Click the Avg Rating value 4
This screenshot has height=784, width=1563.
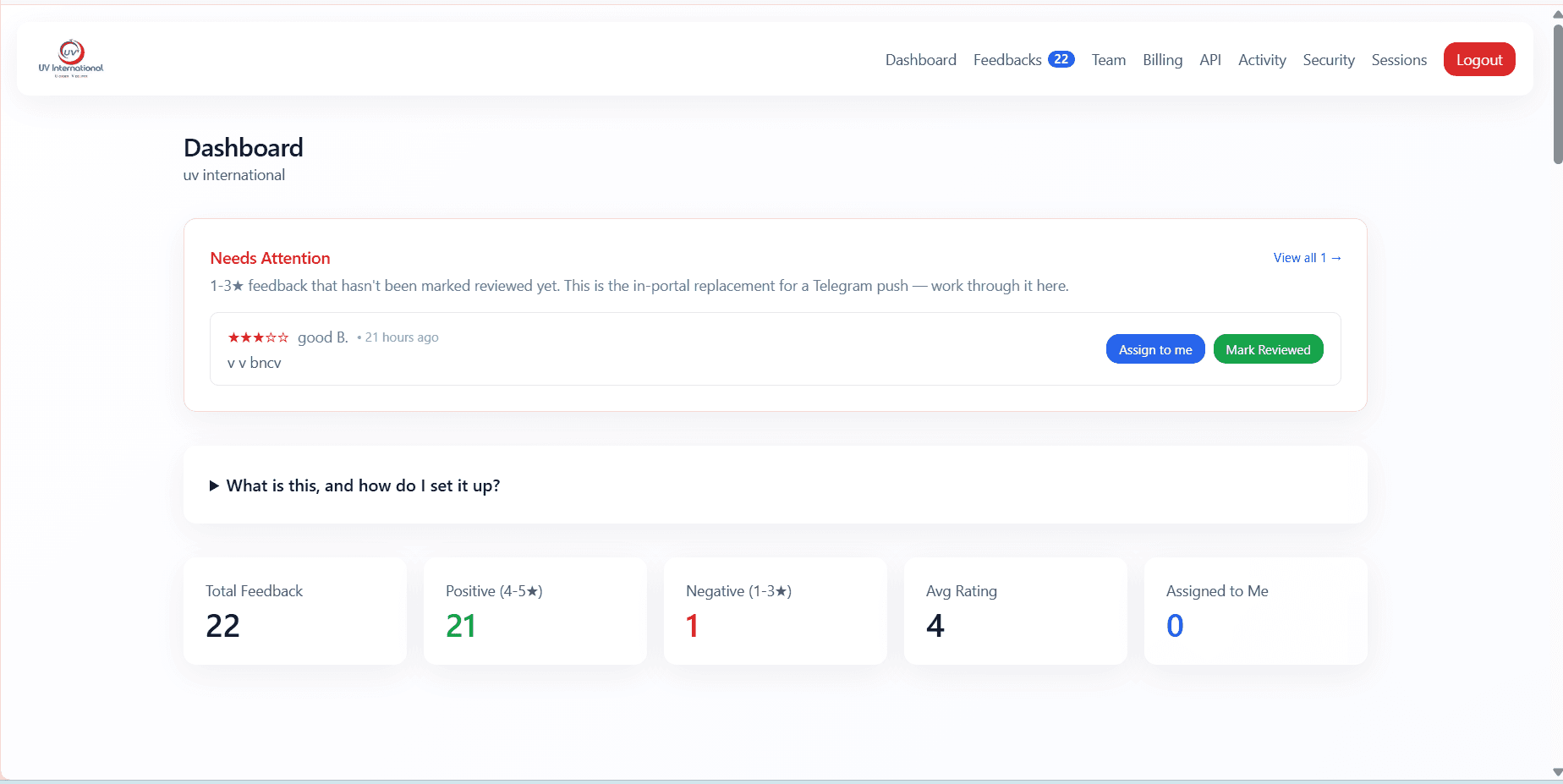(935, 626)
